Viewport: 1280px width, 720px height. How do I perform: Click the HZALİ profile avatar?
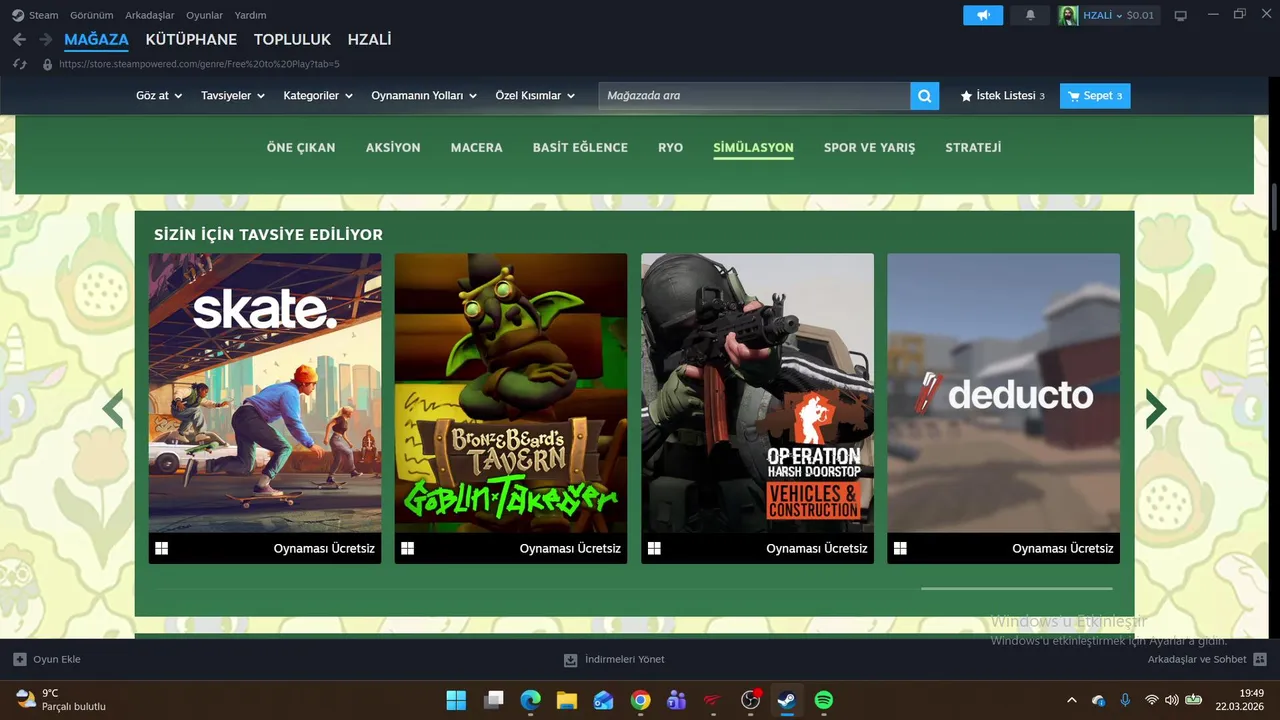[1068, 15]
